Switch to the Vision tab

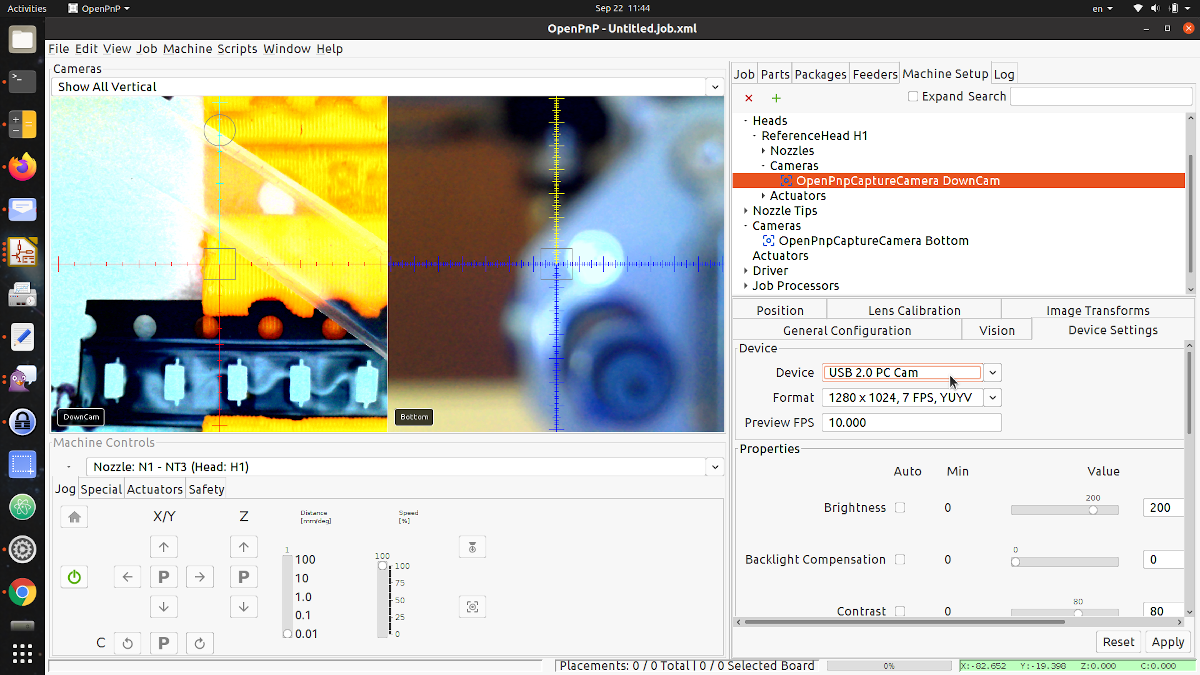[x=996, y=329]
